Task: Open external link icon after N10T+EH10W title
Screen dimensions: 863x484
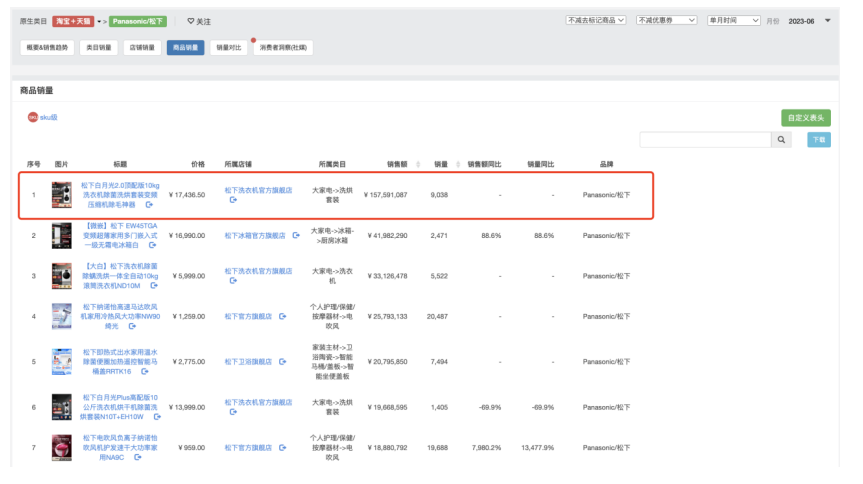Action: pyautogui.click(x=157, y=417)
